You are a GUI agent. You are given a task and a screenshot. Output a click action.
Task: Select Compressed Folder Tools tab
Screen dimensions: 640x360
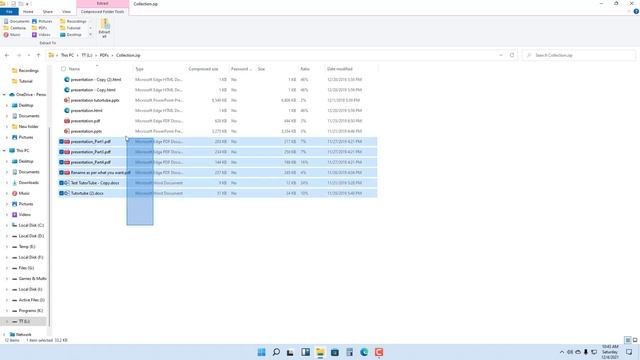tap(102, 11)
